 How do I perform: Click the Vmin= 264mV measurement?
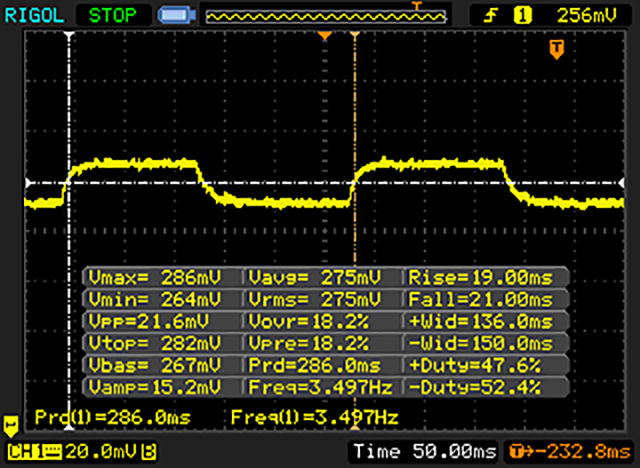(154, 300)
